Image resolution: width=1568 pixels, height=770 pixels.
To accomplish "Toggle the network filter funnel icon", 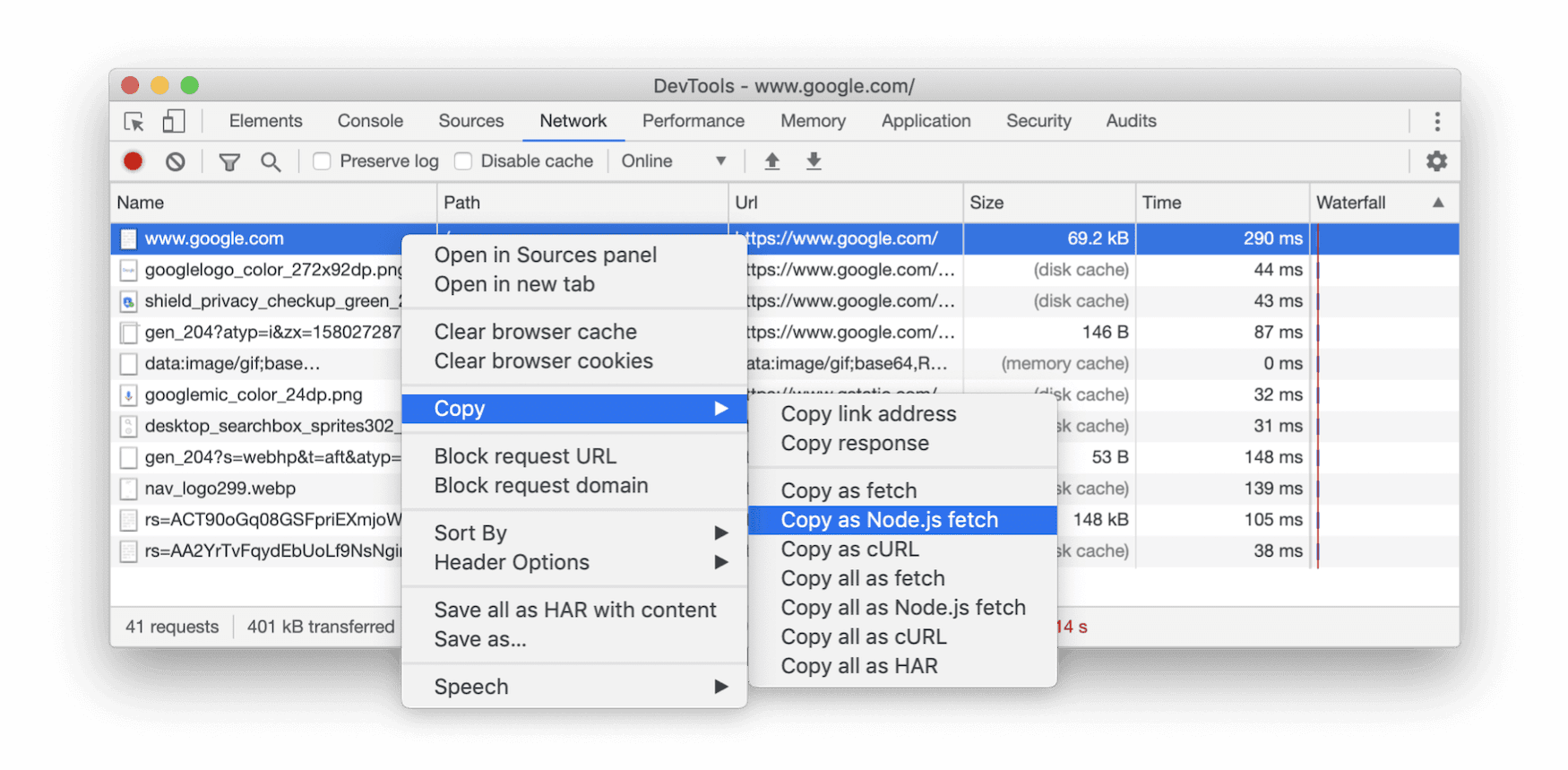I will [229, 162].
